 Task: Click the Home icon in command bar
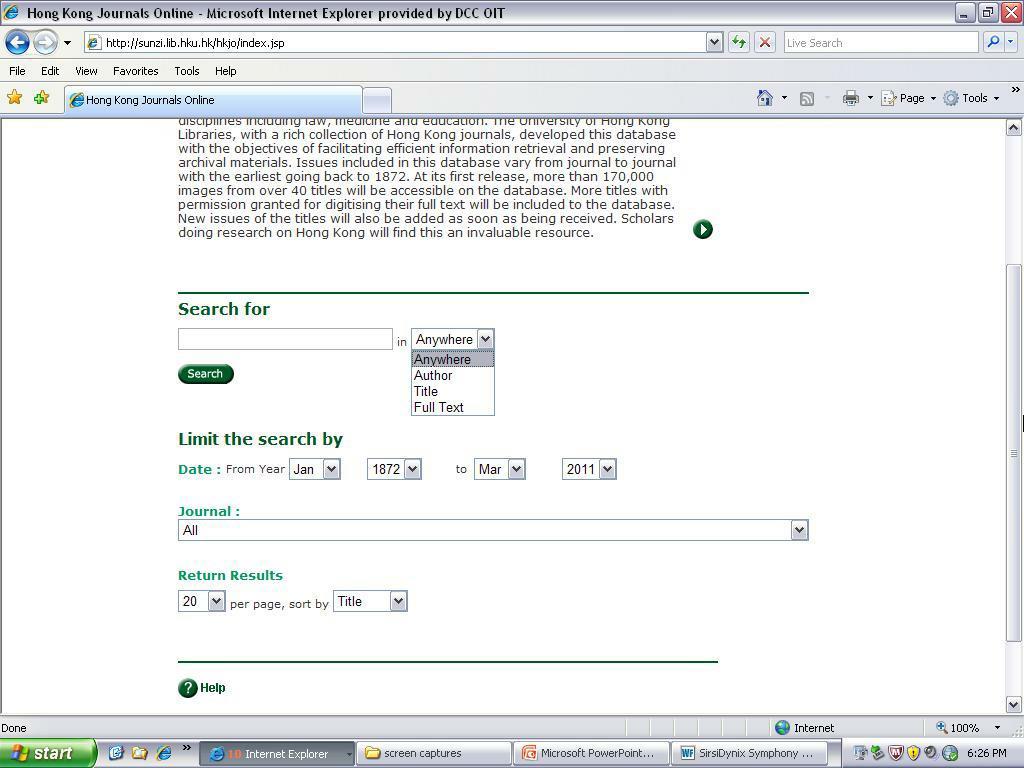click(765, 98)
